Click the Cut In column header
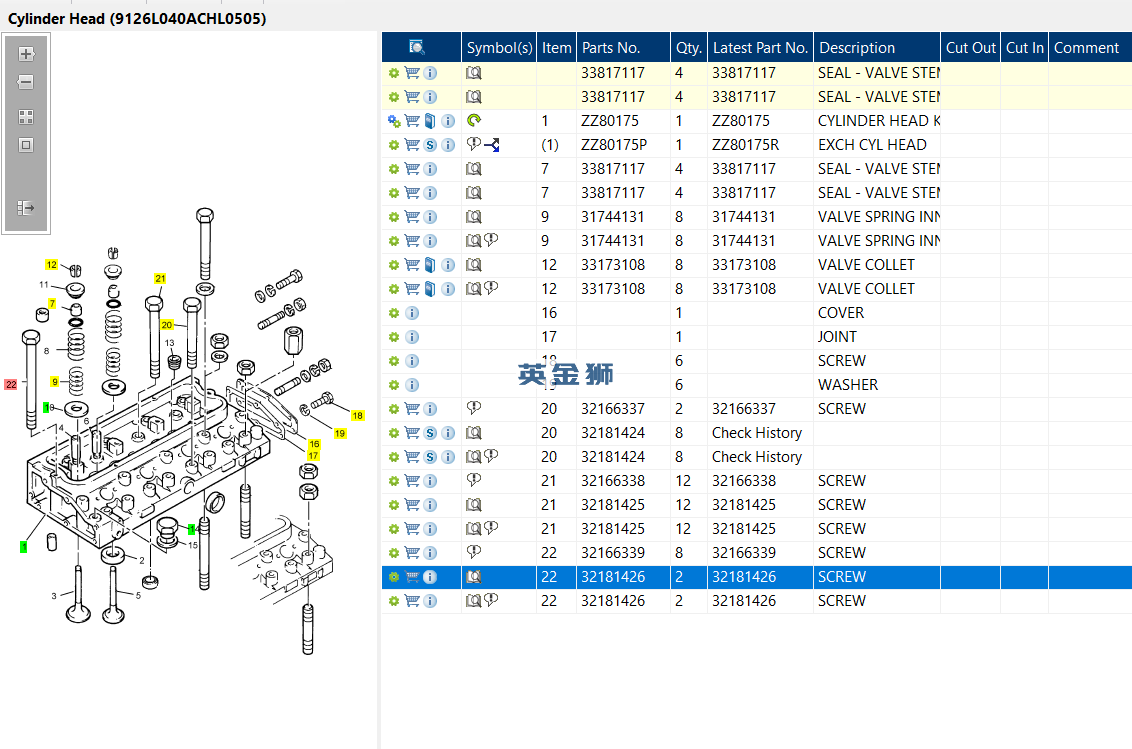 (1024, 48)
